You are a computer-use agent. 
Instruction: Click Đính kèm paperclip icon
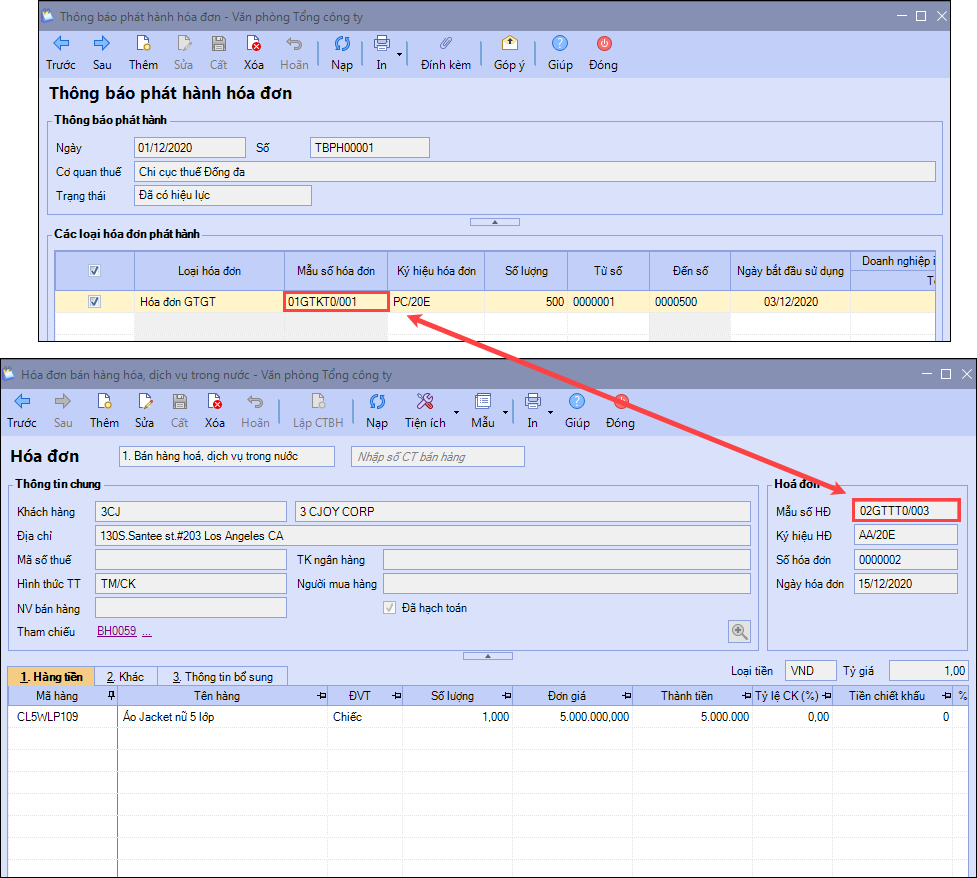pyautogui.click(x=446, y=44)
